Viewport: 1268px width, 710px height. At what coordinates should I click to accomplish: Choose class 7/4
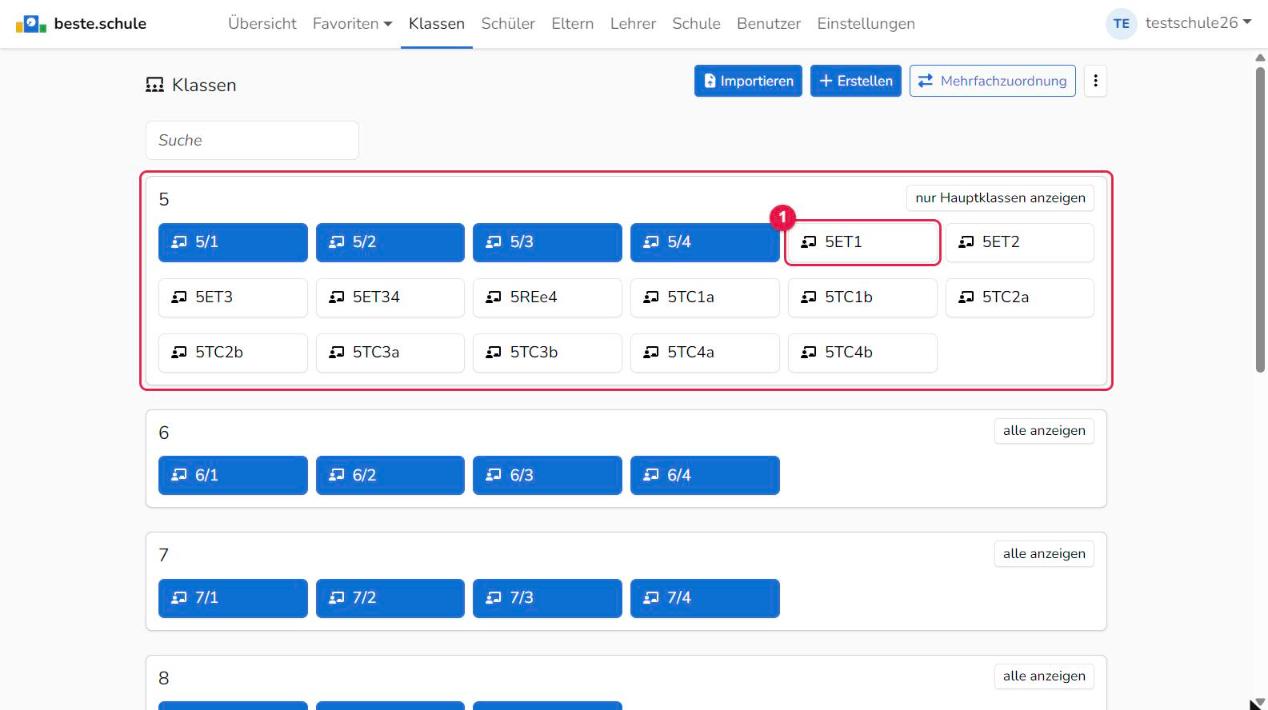pyautogui.click(x=705, y=598)
